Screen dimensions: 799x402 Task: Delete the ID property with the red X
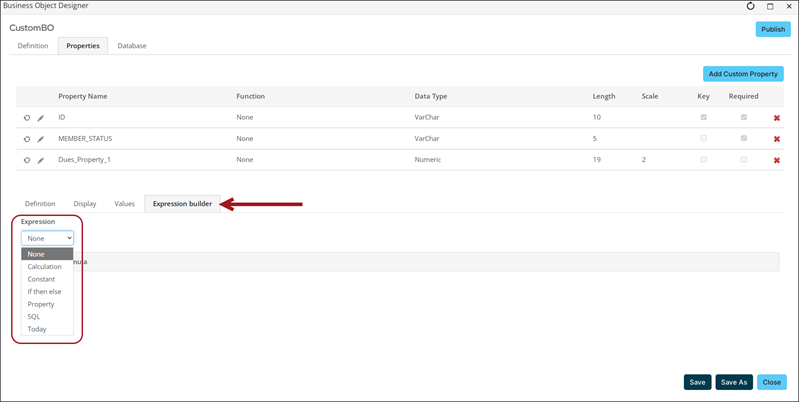(777, 118)
